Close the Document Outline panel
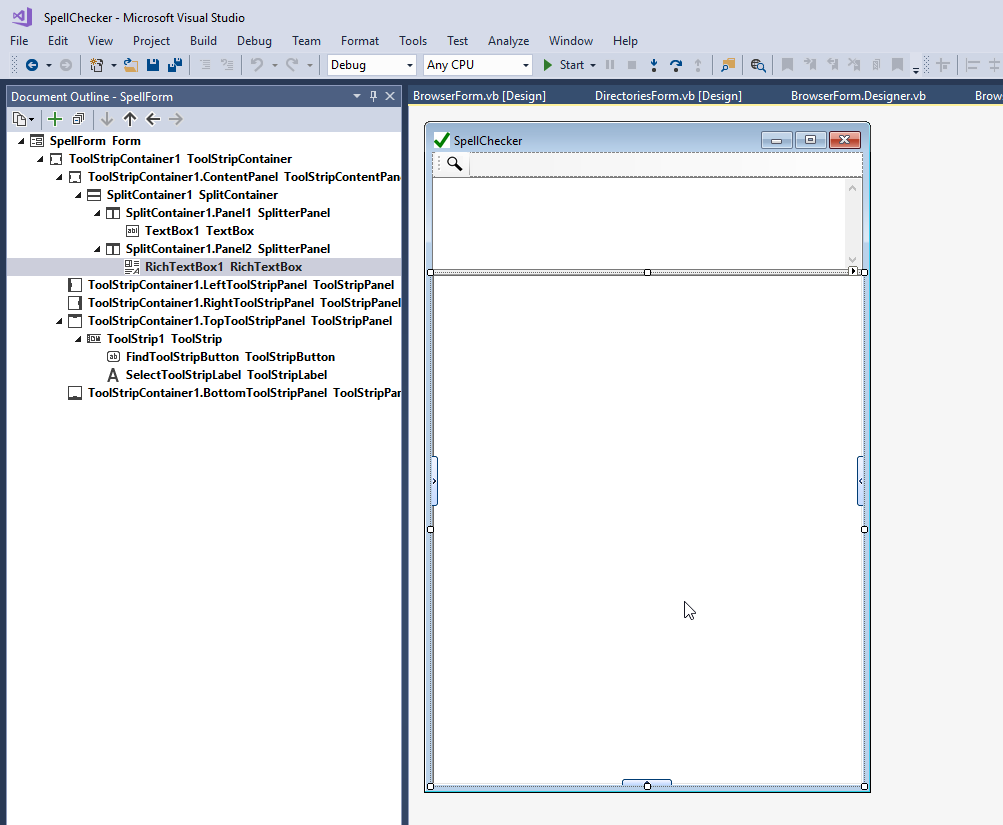Screen dimensions: 1003x825 coord(390,96)
